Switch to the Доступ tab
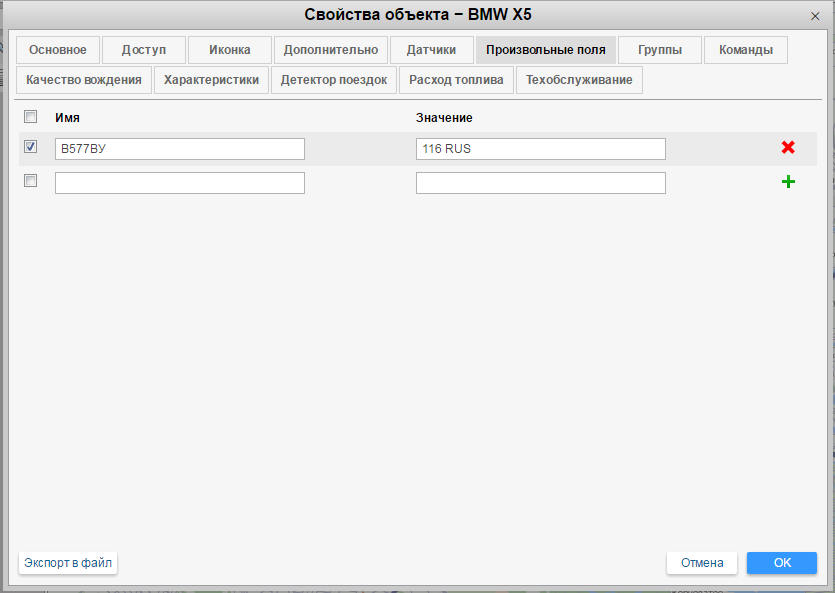This screenshot has height=593, width=835. [x=144, y=50]
